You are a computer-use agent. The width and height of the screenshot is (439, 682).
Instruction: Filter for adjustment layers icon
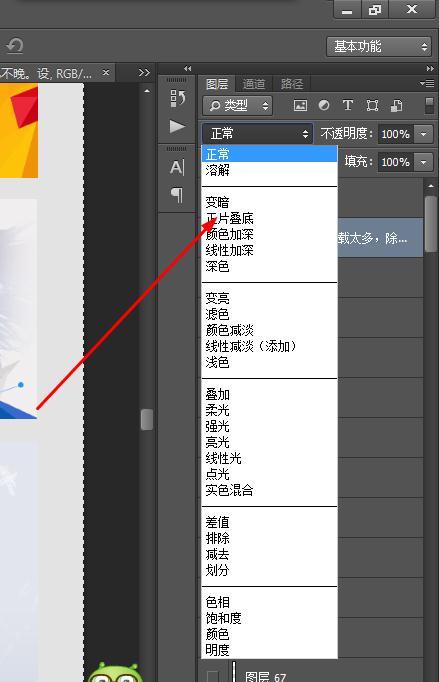pyautogui.click(x=324, y=106)
